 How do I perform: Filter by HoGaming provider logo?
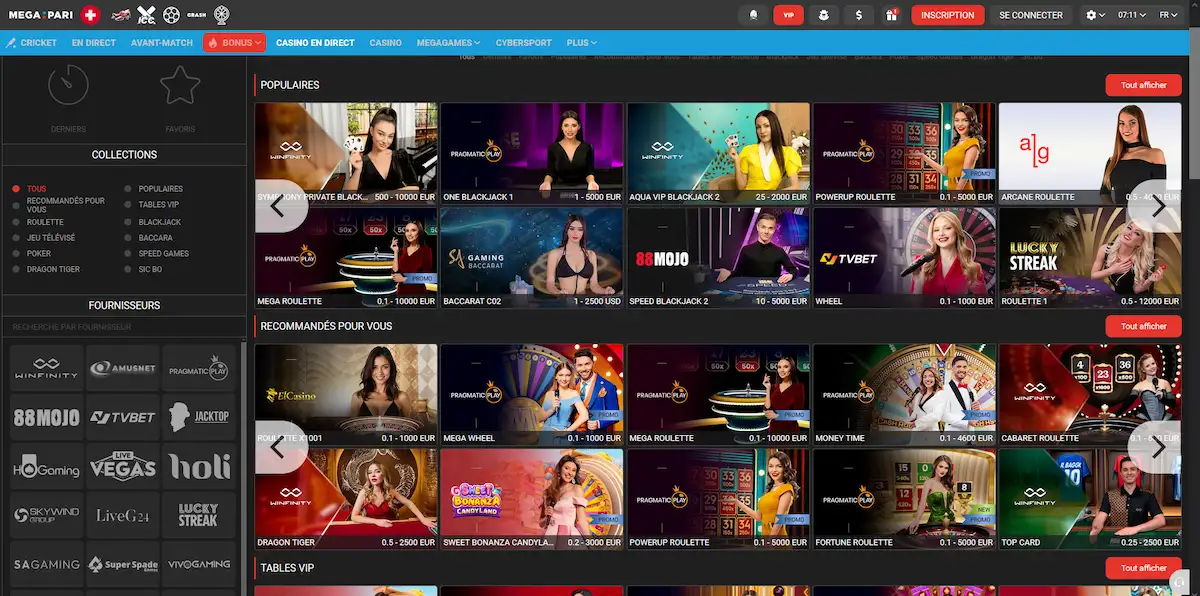[47, 466]
